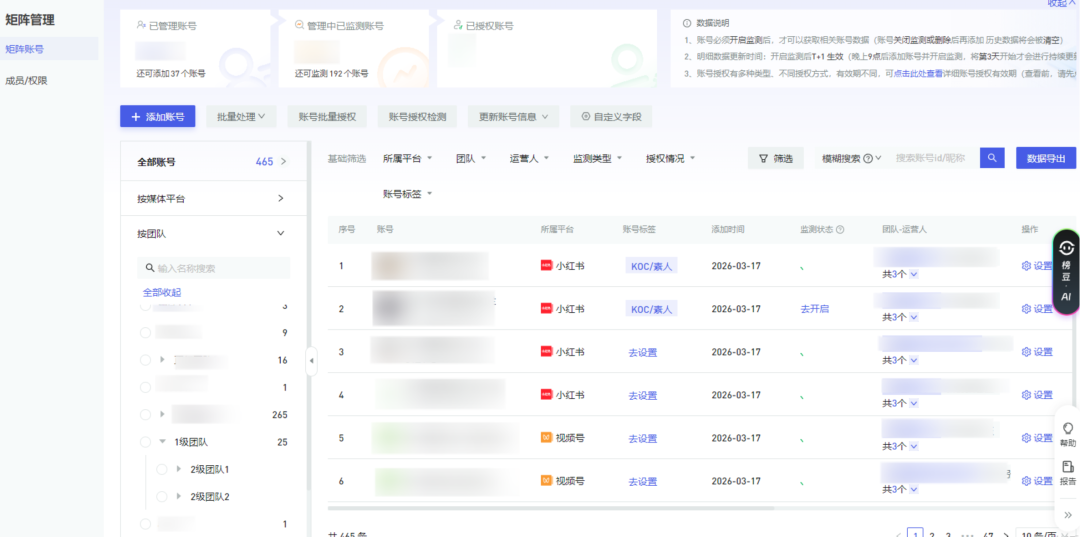This screenshot has width=1080, height=537.
Task: Select the 2级团队1 radio button
Action: click(163, 469)
